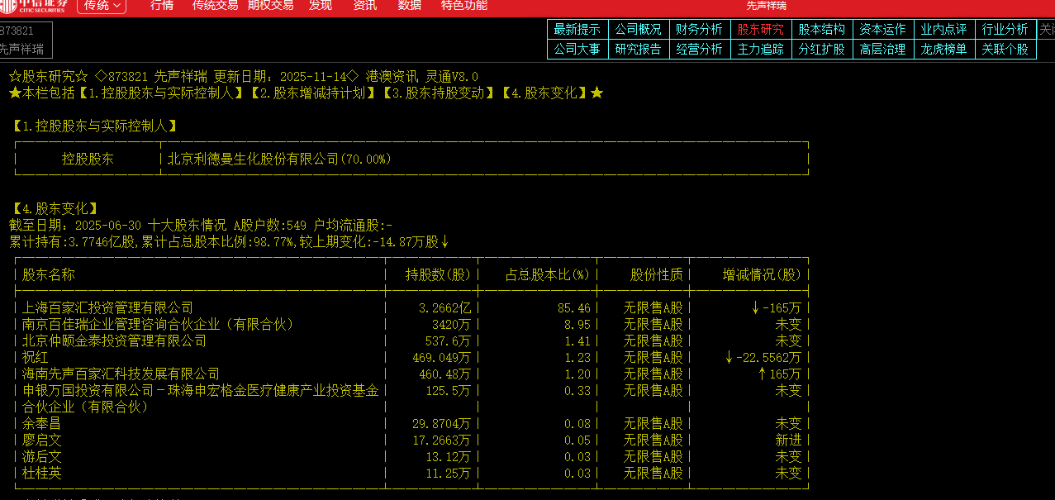Open the 行情 menu
This screenshot has width=1055, height=500.
[161, 5]
